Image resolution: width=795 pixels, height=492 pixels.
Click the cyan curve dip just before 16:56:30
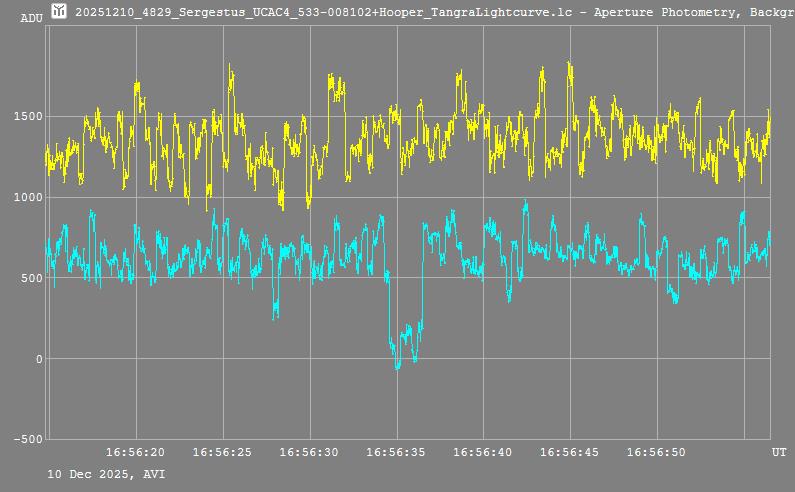(x=276, y=314)
